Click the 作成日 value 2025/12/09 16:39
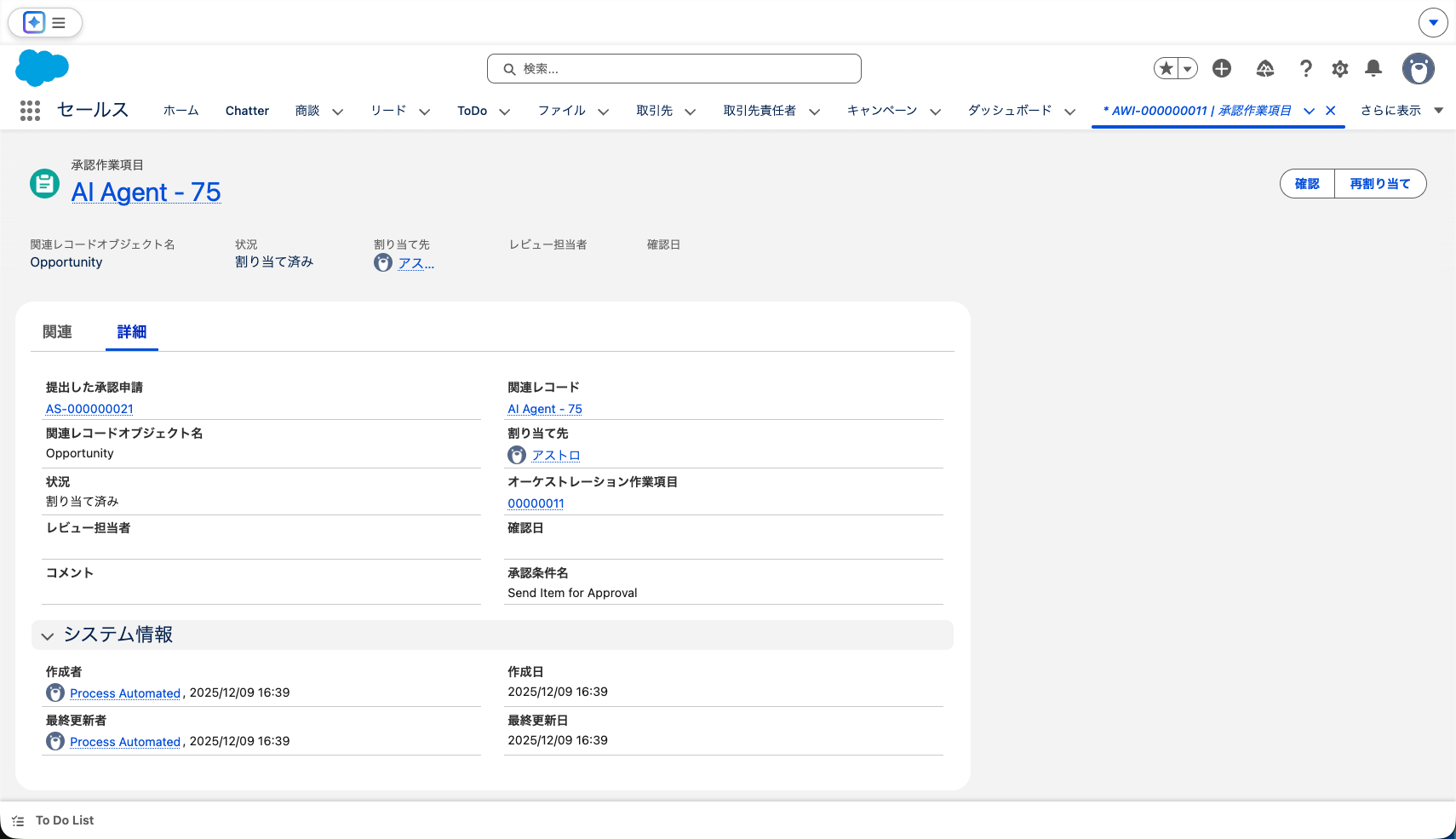Image resolution: width=1456 pixels, height=839 pixels. coord(558,692)
